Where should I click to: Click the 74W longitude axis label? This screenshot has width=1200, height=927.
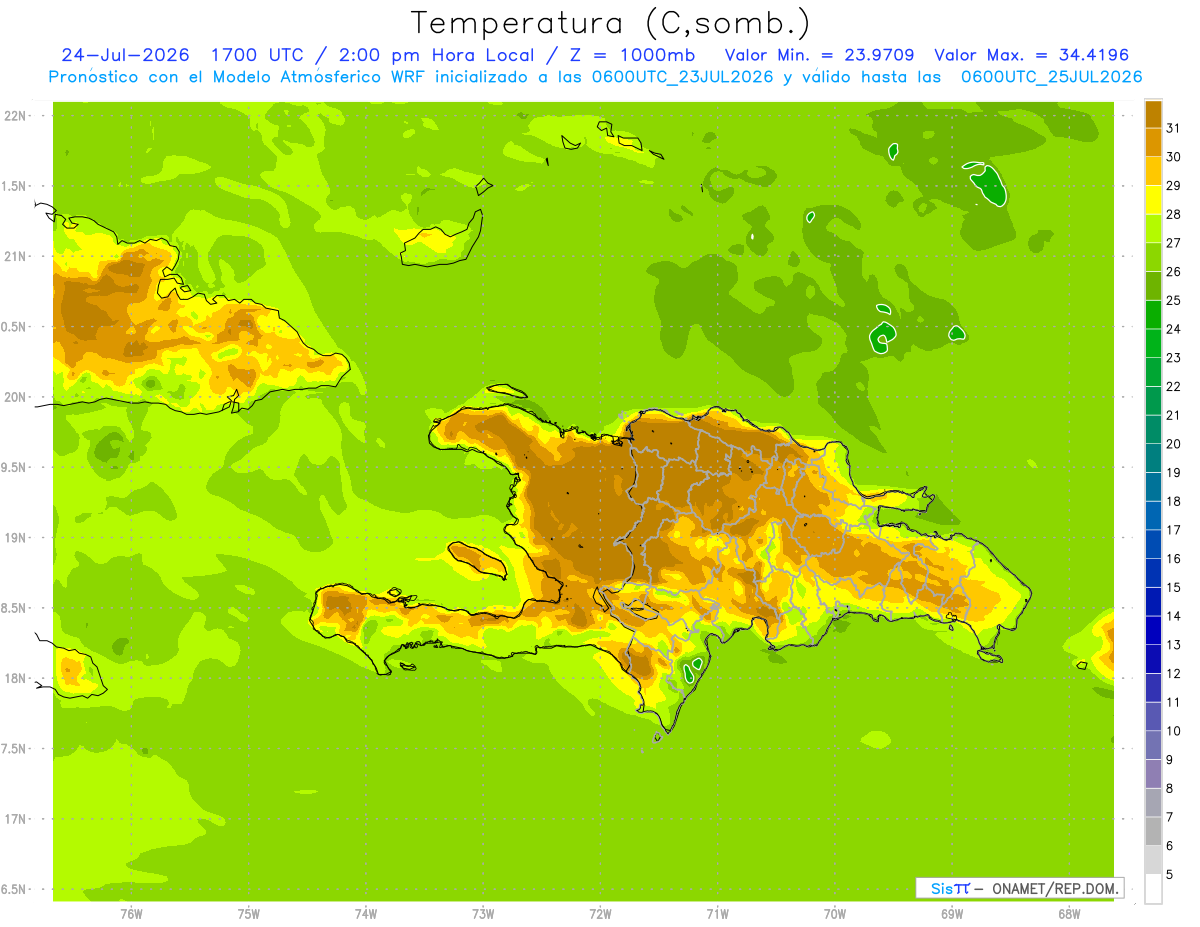(366, 914)
